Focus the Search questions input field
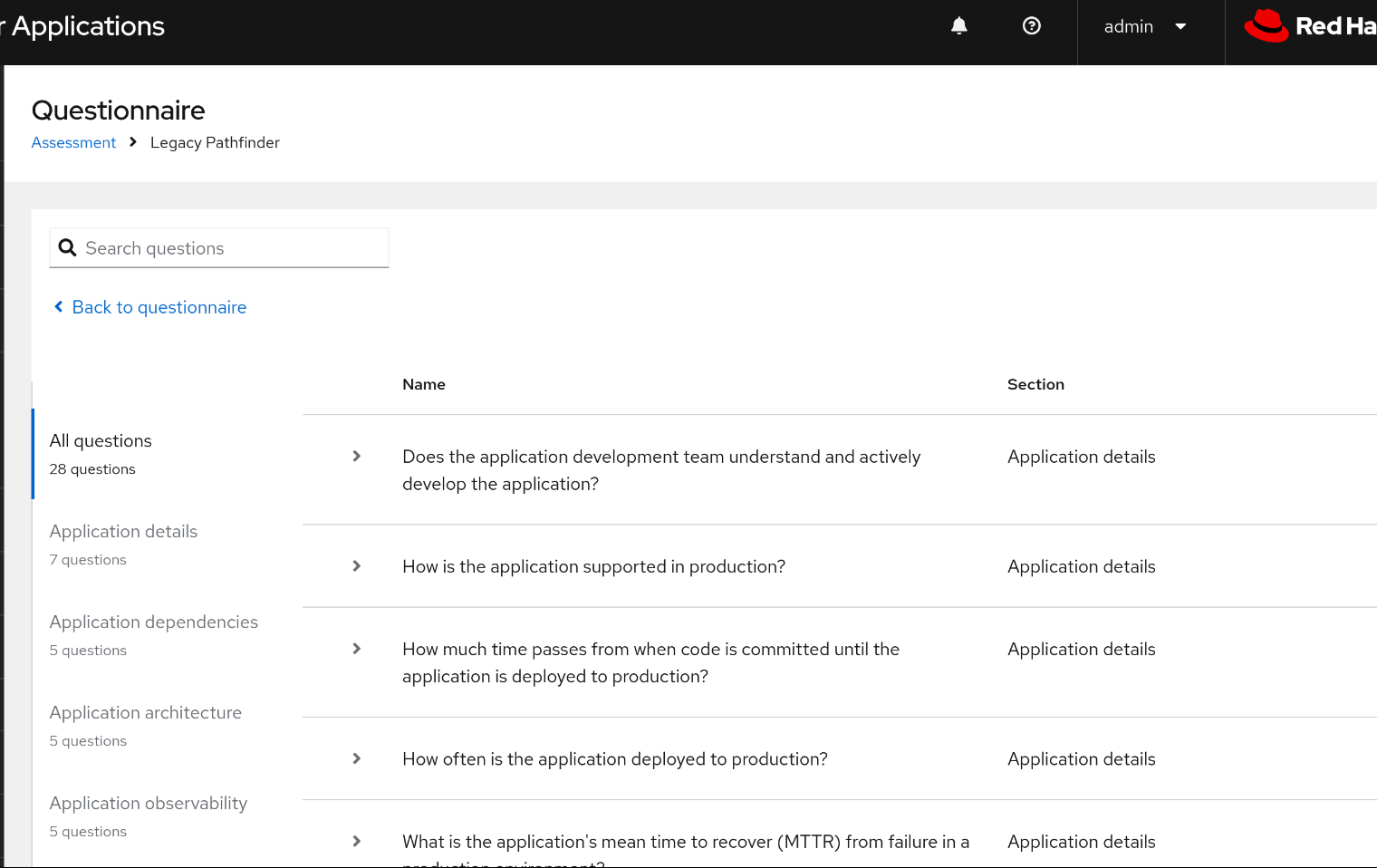This screenshot has height=868, width=1377. tap(231, 248)
